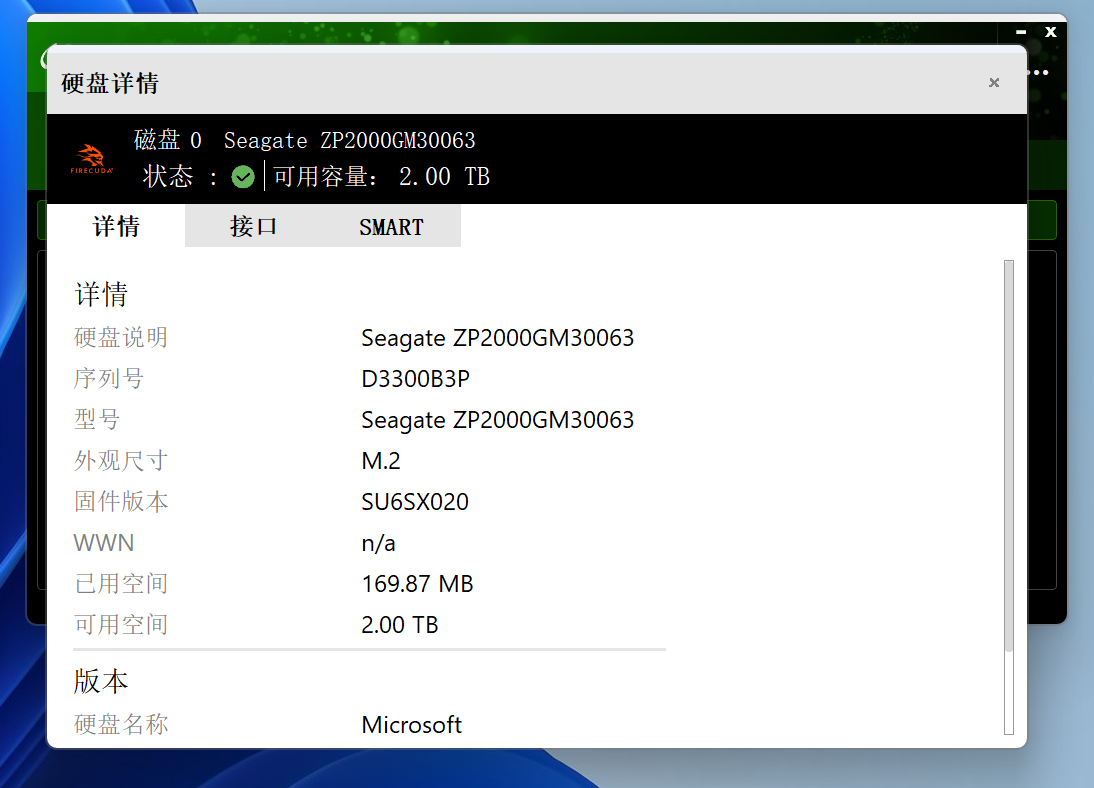Select the 硬盘说明 value Seagate ZP2000GM30063
The height and width of the screenshot is (788, 1094).
(x=497, y=338)
